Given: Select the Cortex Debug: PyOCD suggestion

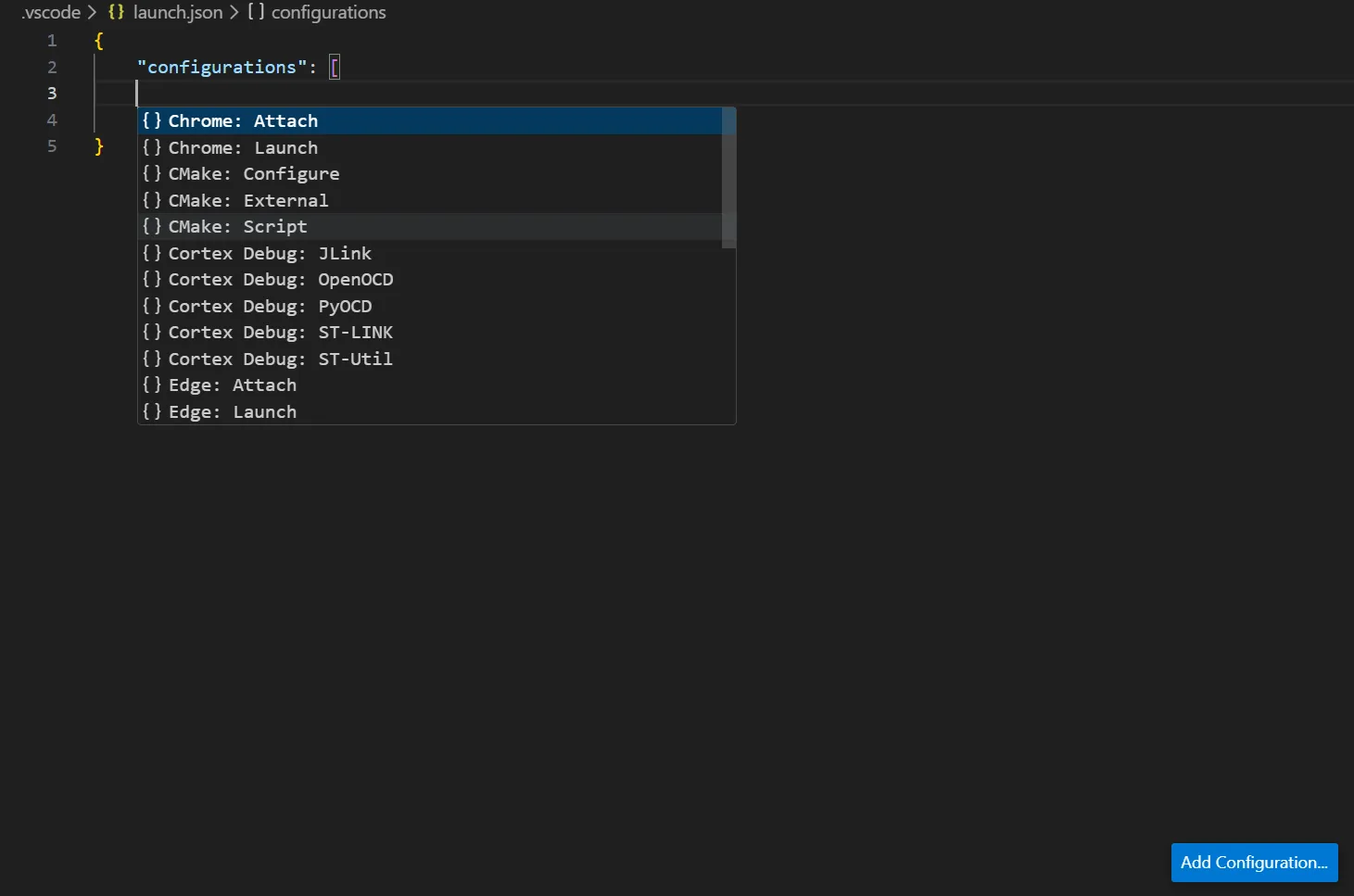Looking at the screenshot, I should (x=270, y=306).
